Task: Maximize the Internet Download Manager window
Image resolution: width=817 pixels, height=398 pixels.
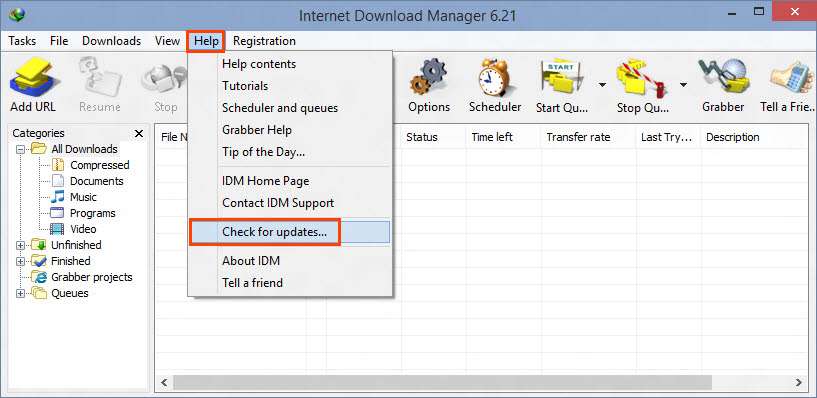Action: point(759,11)
